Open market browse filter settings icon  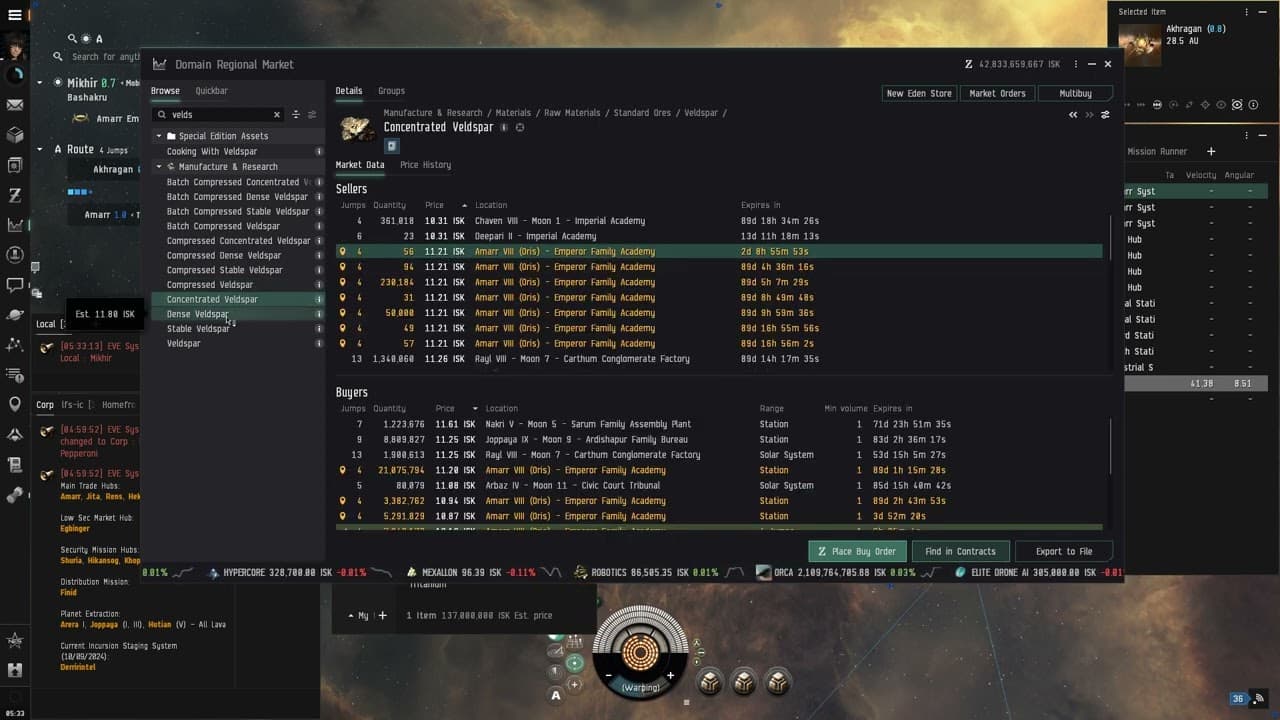[x=312, y=115]
